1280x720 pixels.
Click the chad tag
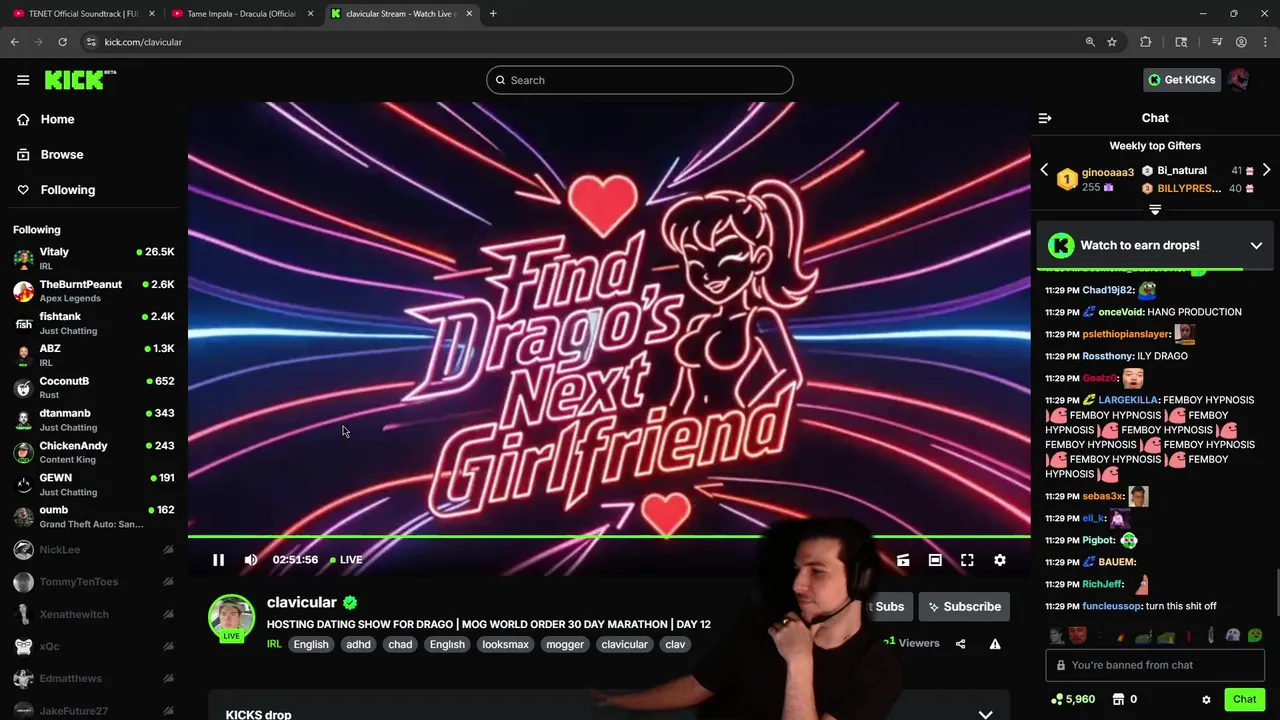pyautogui.click(x=400, y=645)
